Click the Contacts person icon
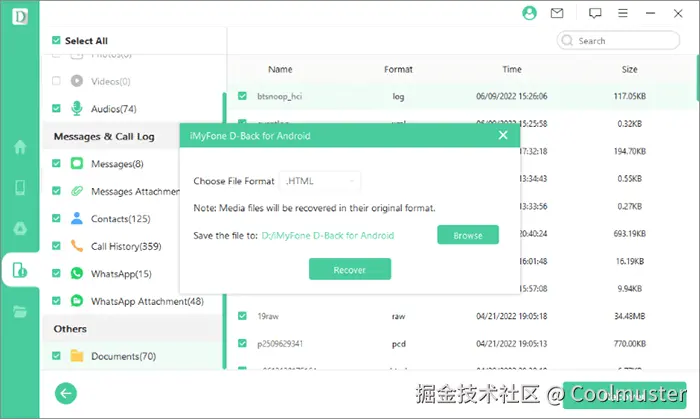The width and height of the screenshot is (700, 419). 77,218
